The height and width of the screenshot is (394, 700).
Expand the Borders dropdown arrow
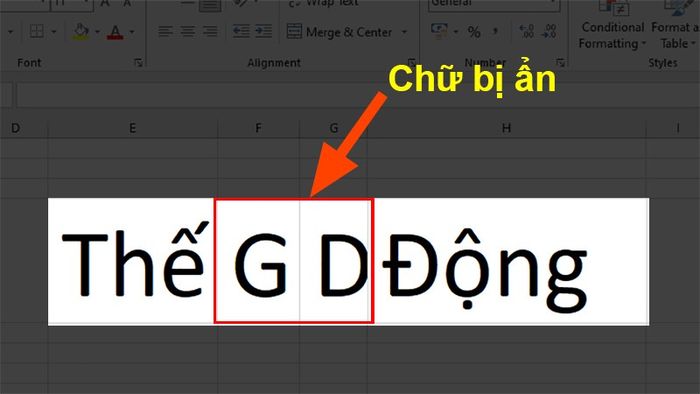coord(54,32)
